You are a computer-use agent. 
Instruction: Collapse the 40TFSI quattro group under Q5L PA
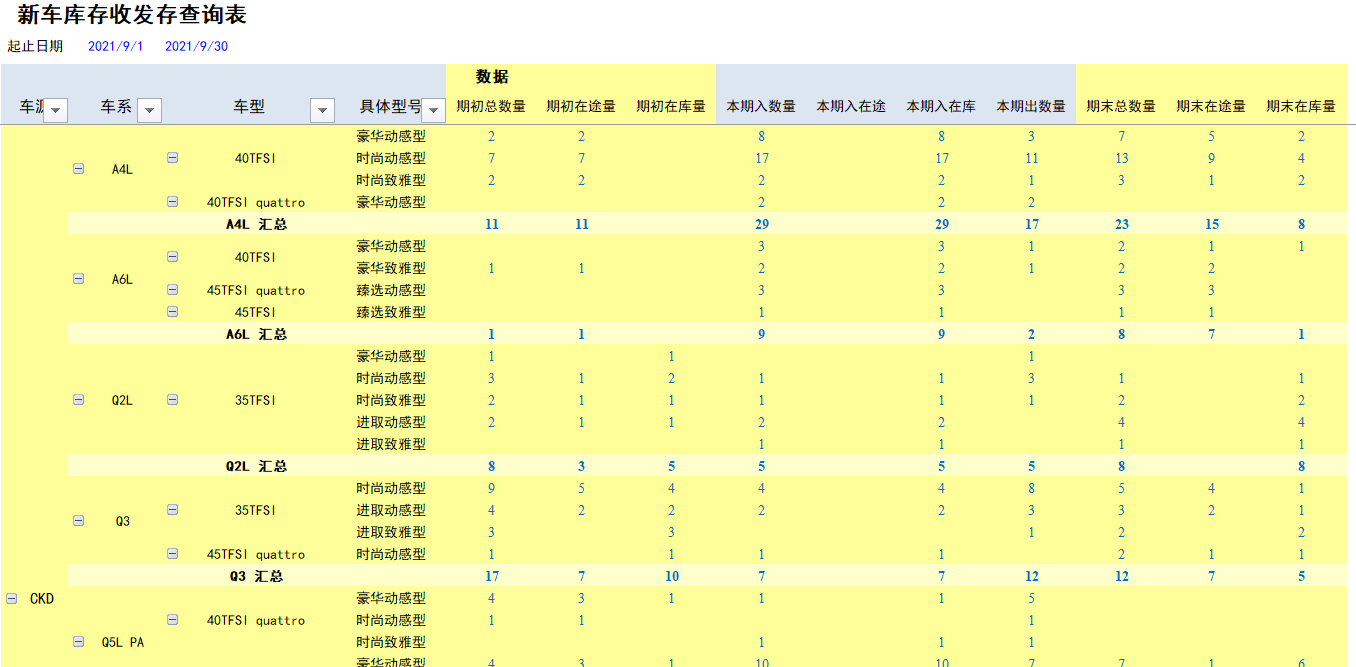(x=172, y=620)
